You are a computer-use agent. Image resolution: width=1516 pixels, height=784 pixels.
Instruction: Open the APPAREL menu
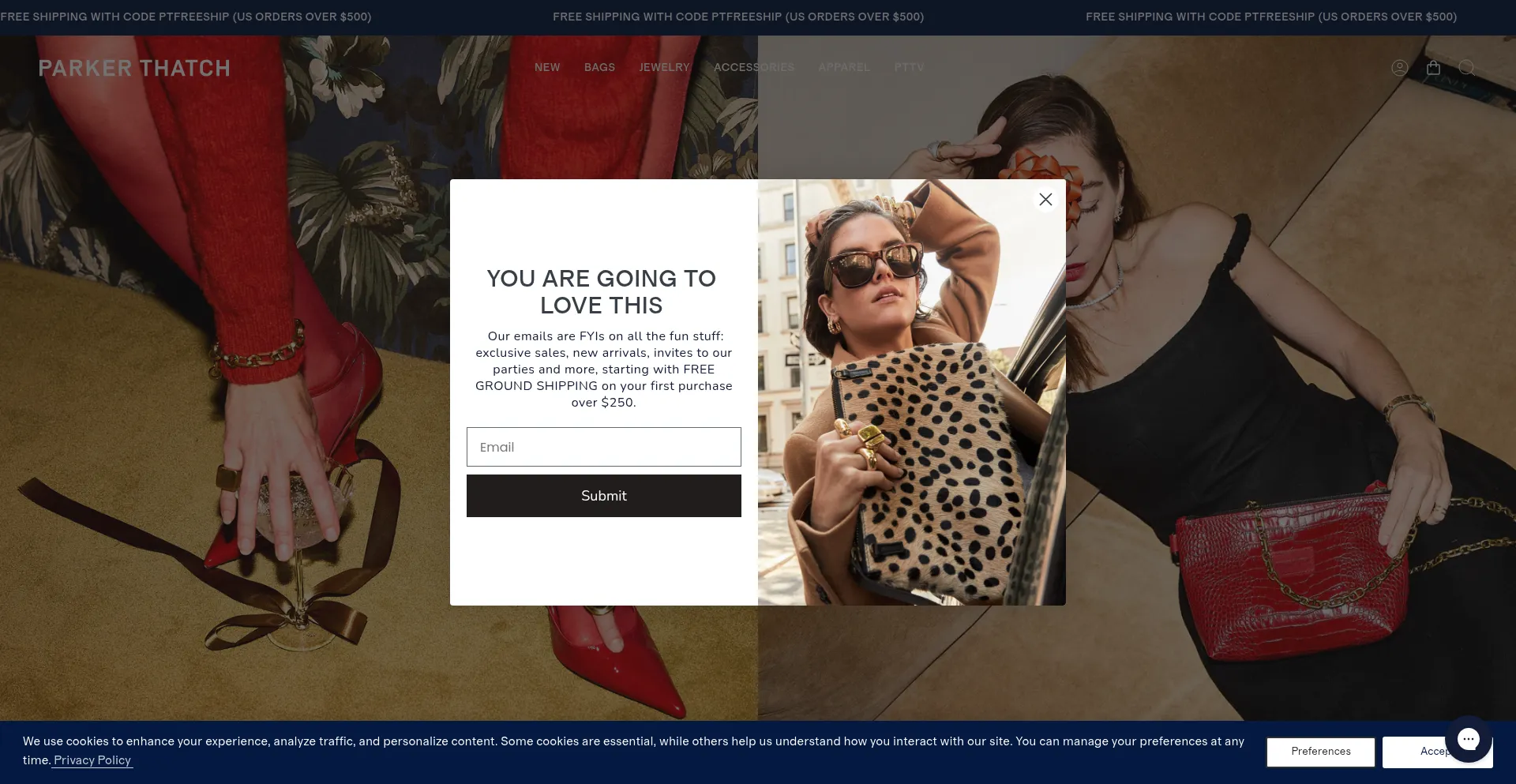[x=844, y=67]
